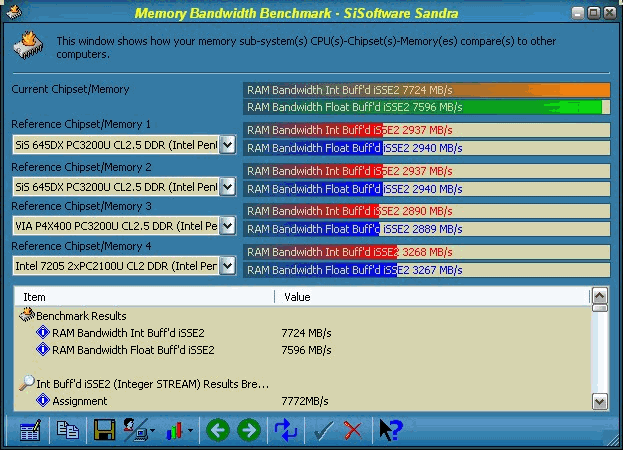Expand Reference Chipset/Memory 1 dropdown
Viewport: 623px width, 450px height.
(x=228, y=145)
